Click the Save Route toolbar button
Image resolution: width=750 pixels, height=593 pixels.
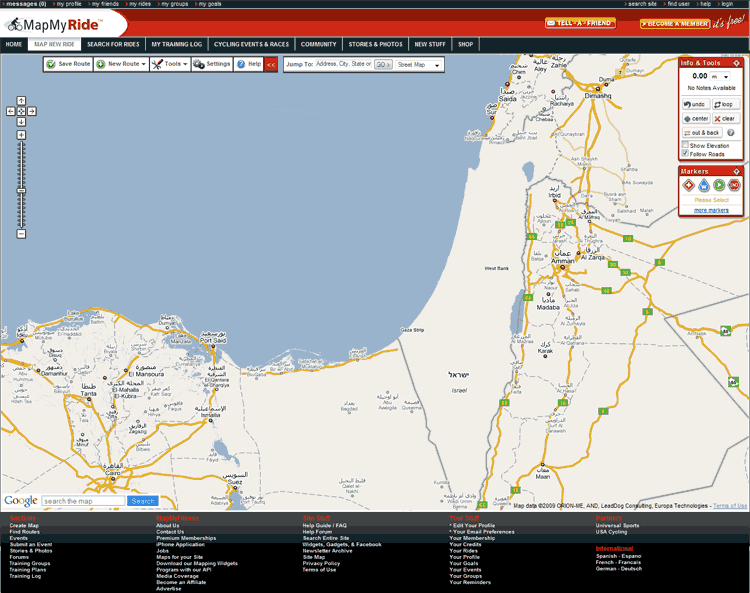[x=68, y=64]
